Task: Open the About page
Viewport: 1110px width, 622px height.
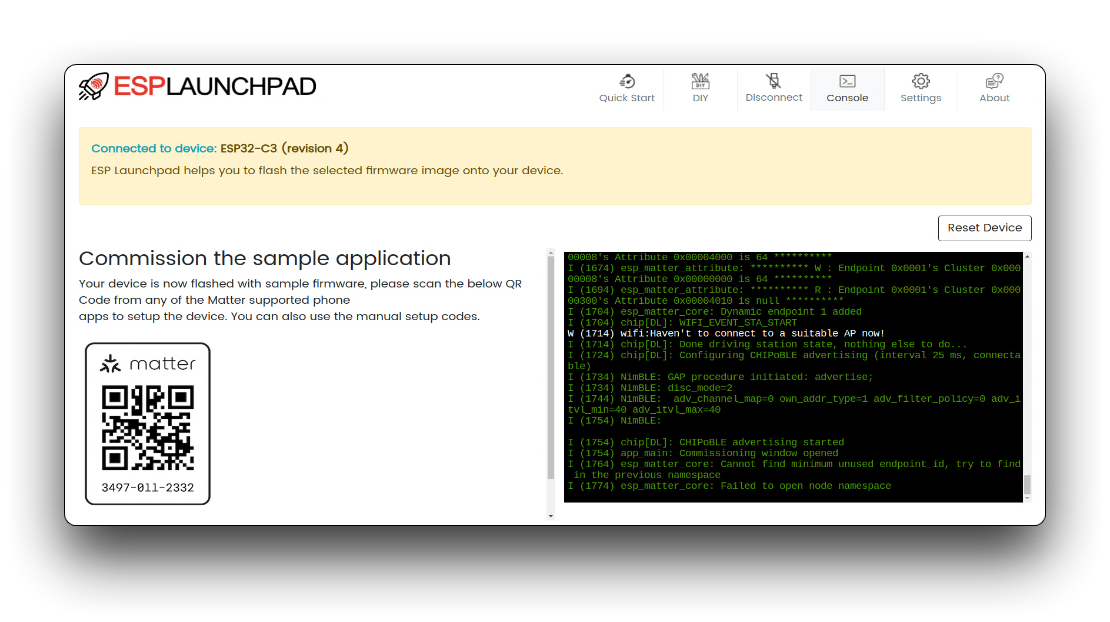Action: 994,89
